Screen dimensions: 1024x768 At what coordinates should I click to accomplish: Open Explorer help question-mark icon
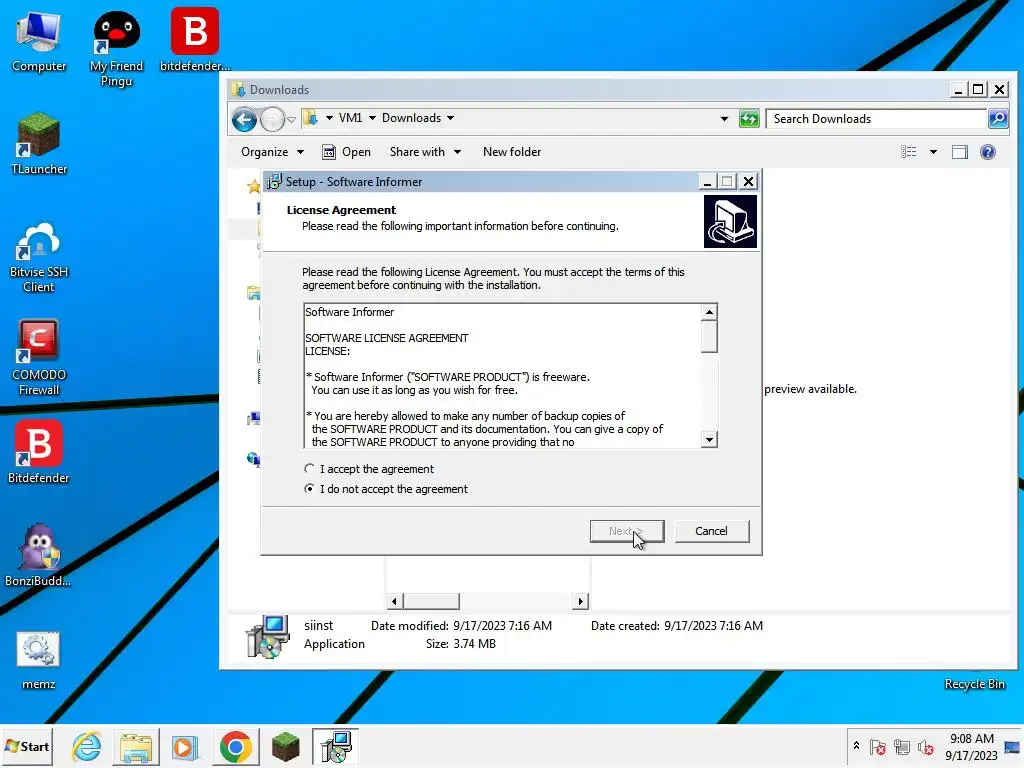click(987, 152)
